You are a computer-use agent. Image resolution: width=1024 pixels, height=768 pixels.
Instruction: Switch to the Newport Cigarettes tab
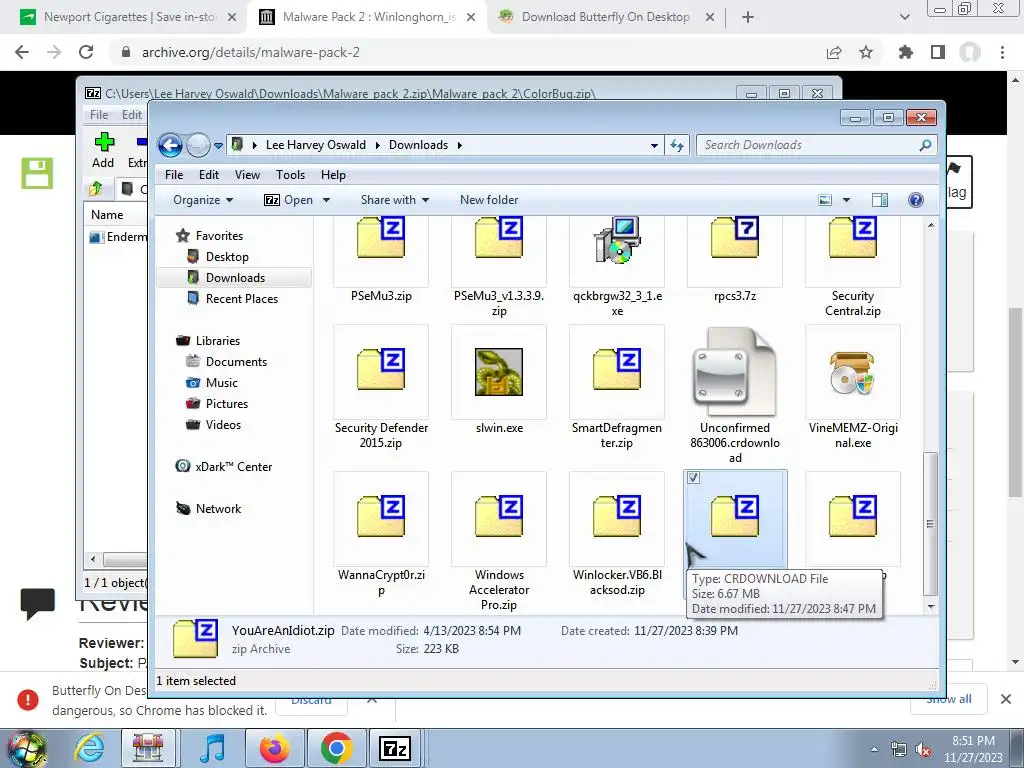coord(127,18)
